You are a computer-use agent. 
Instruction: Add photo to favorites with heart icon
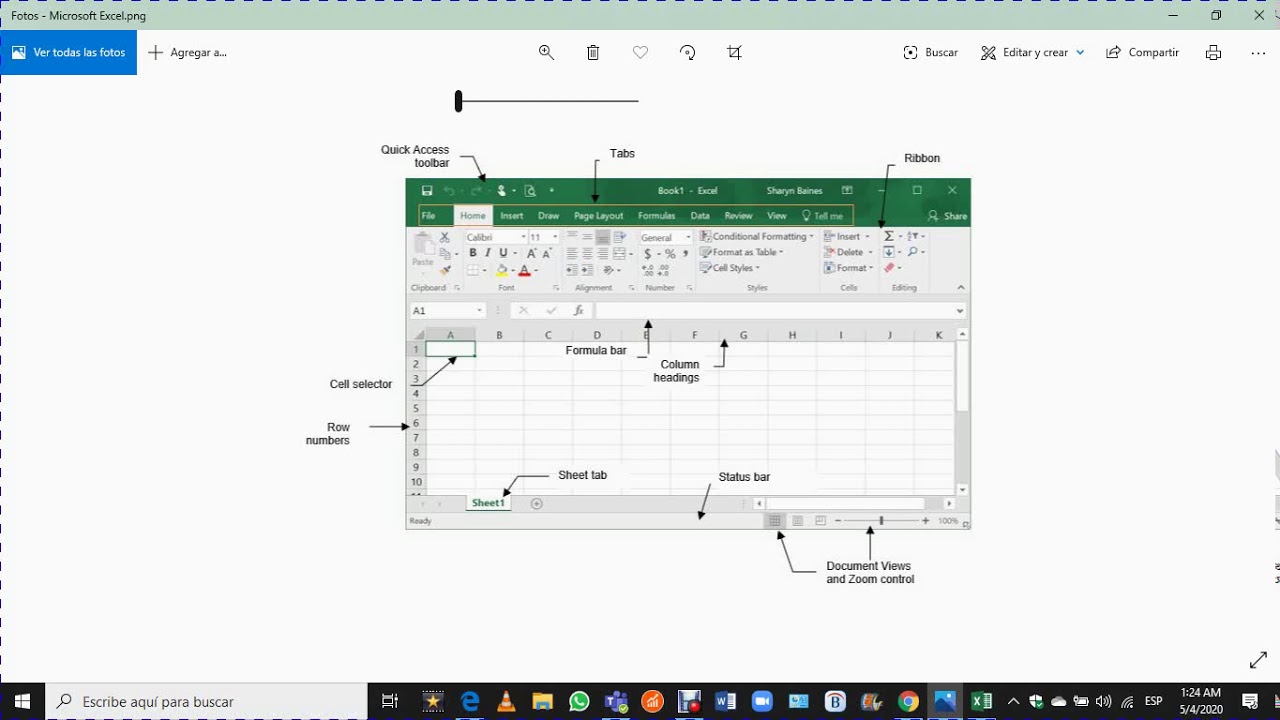pyautogui.click(x=641, y=53)
